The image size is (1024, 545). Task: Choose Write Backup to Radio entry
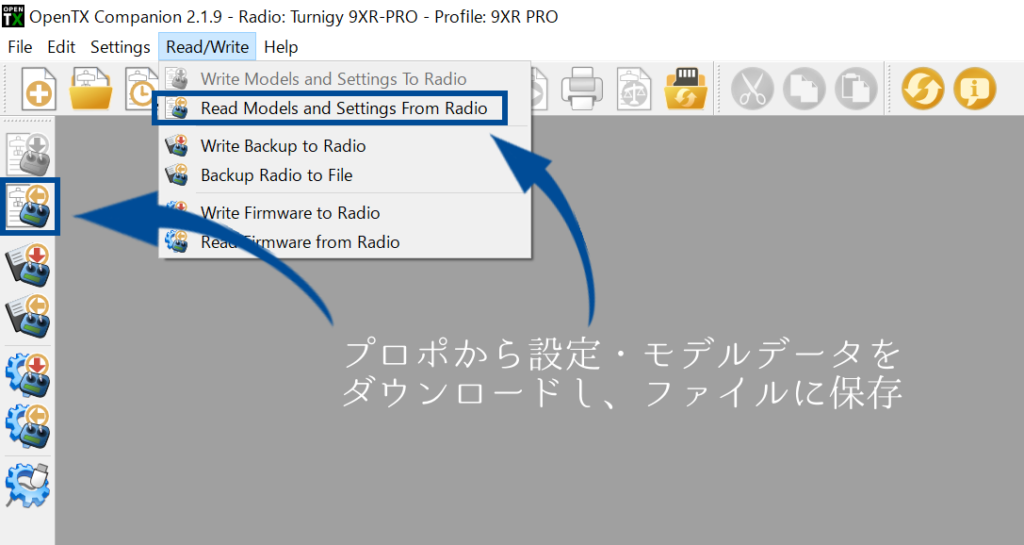[345, 146]
